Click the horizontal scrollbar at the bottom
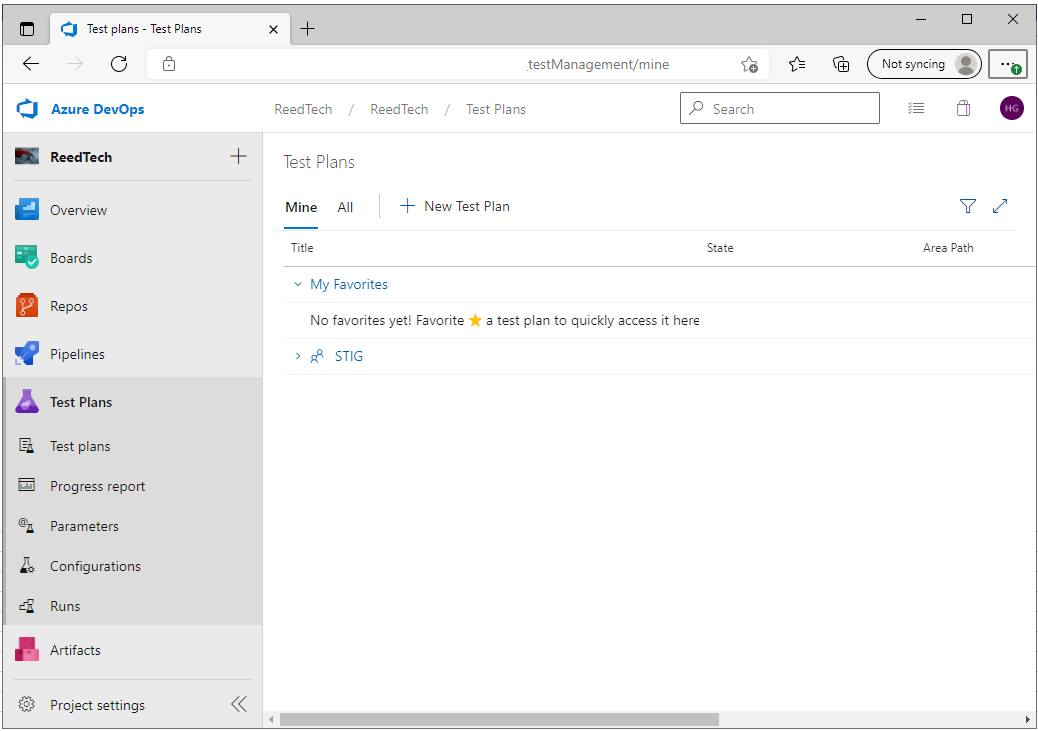 click(499, 719)
